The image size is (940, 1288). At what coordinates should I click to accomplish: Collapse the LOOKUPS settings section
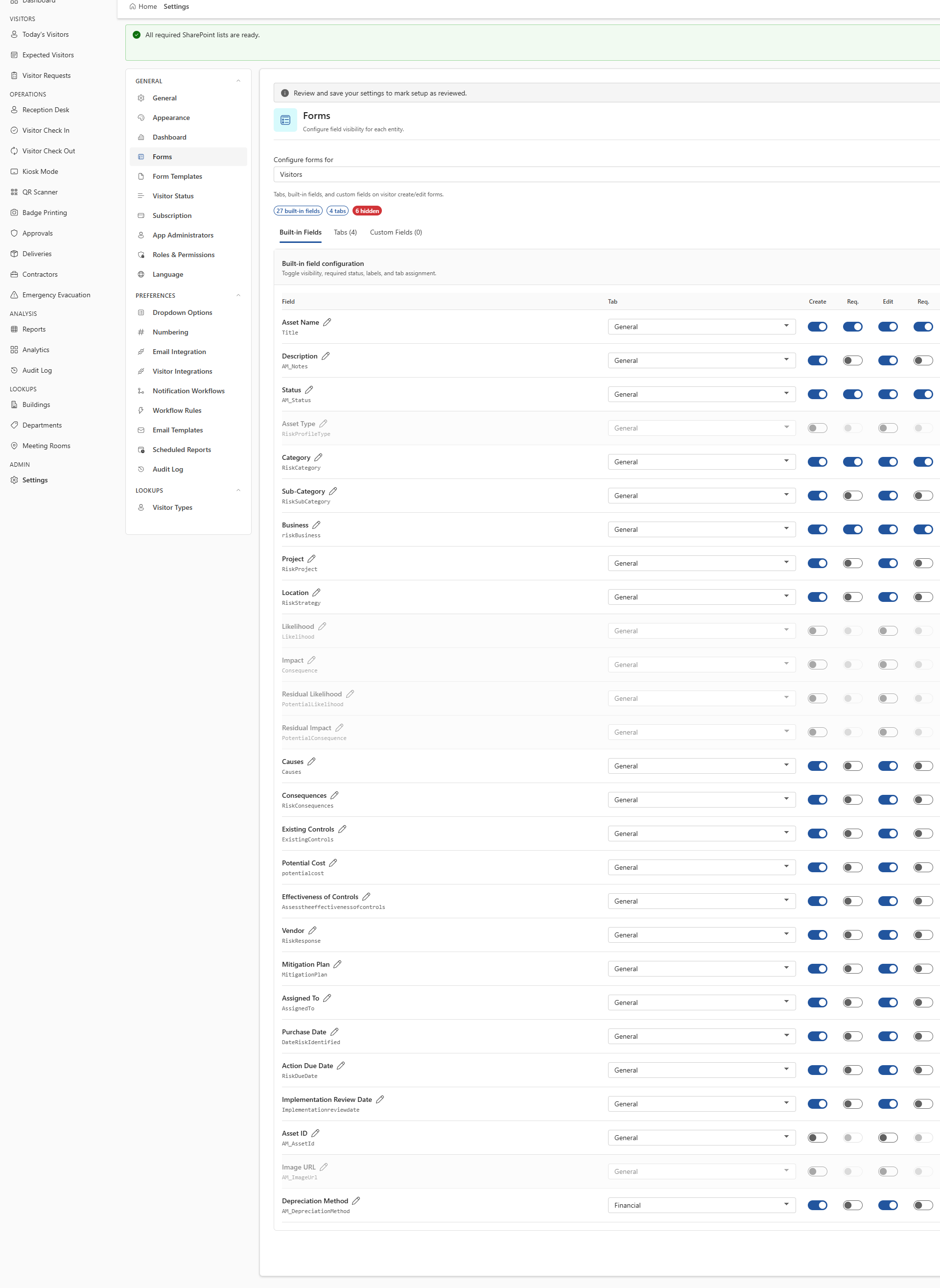coord(238,490)
